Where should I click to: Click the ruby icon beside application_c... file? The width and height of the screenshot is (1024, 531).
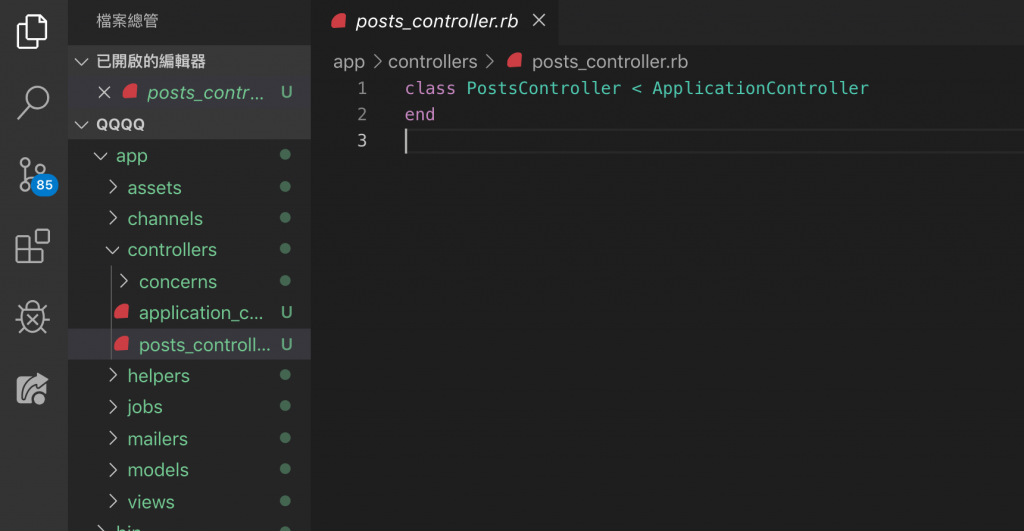click(x=122, y=312)
